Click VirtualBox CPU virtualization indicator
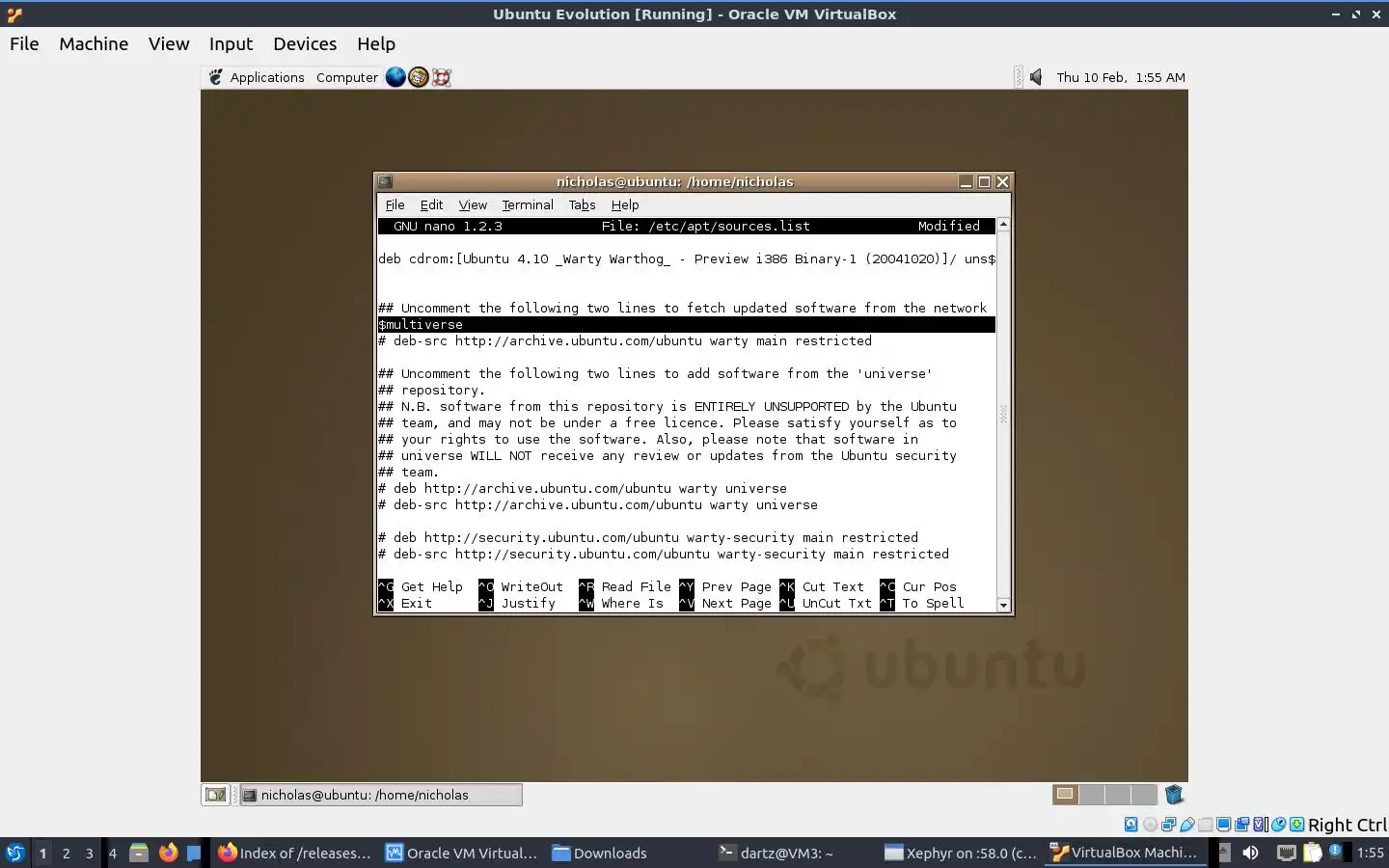This screenshot has height=868, width=1389. coord(1260,825)
